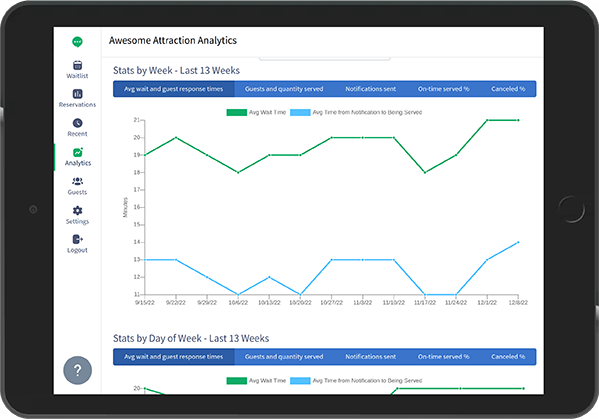The height and width of the screenshot is (419, 599).
Task: Switch day-of-week stats to 'Notifications sent'
Action: [x=371, y=357]
